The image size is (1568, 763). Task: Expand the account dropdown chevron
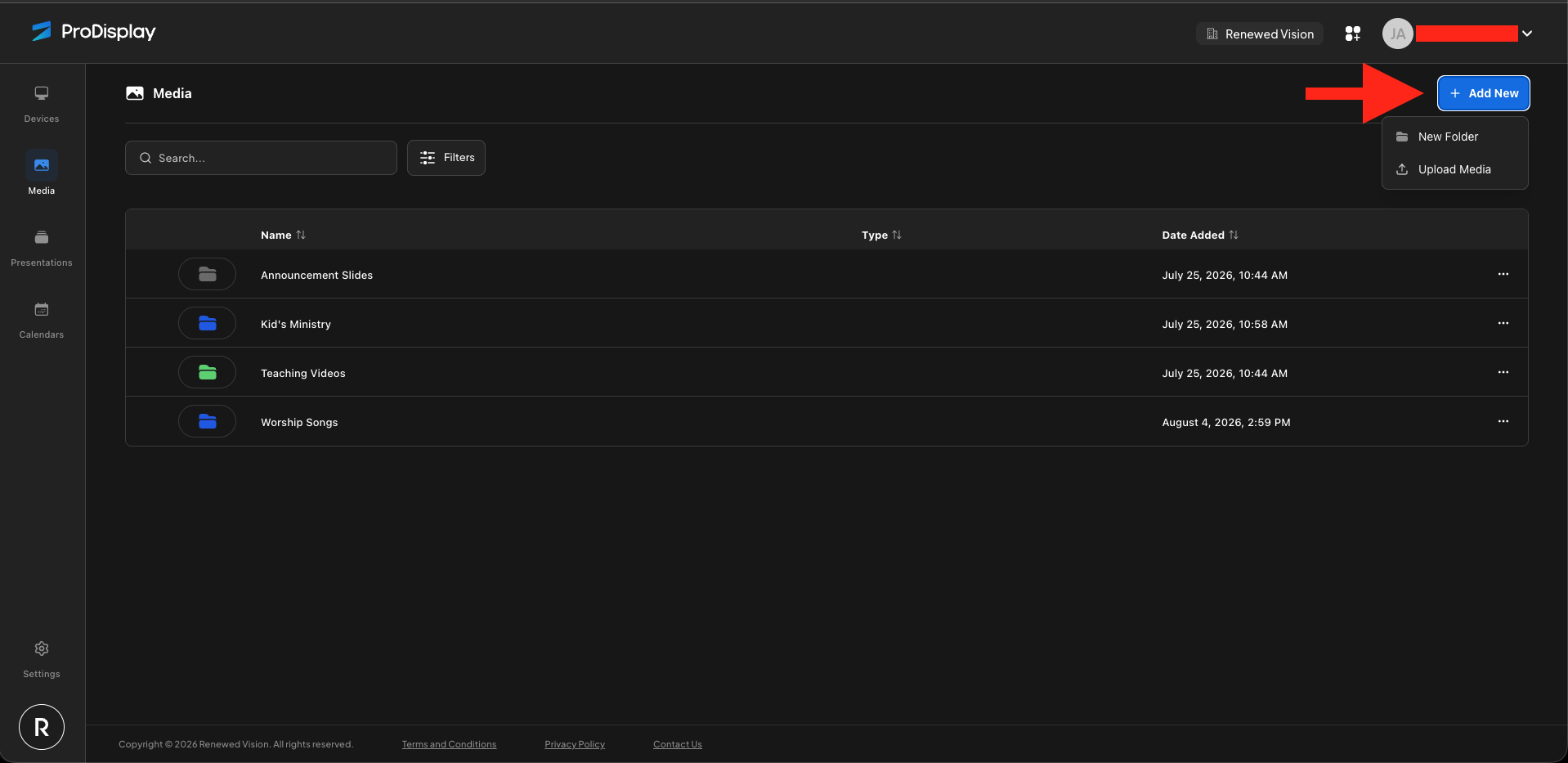1527,34
